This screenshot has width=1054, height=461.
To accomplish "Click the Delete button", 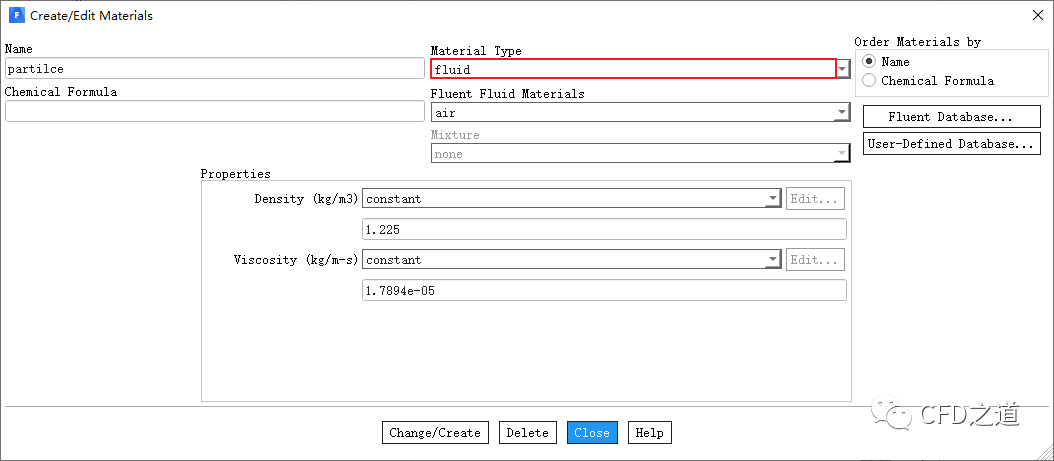I will point(527,433).
